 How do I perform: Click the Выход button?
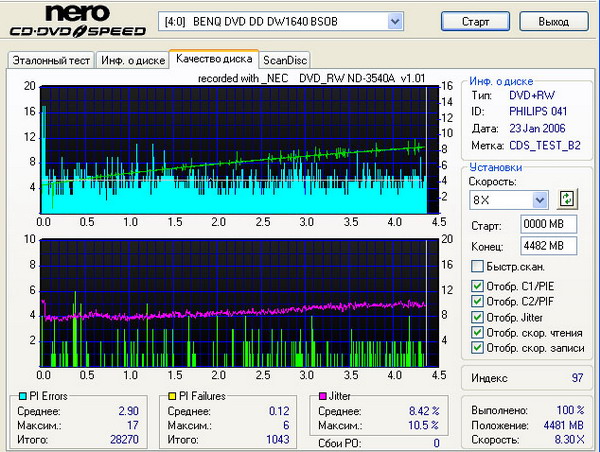[x=554, y=21]
